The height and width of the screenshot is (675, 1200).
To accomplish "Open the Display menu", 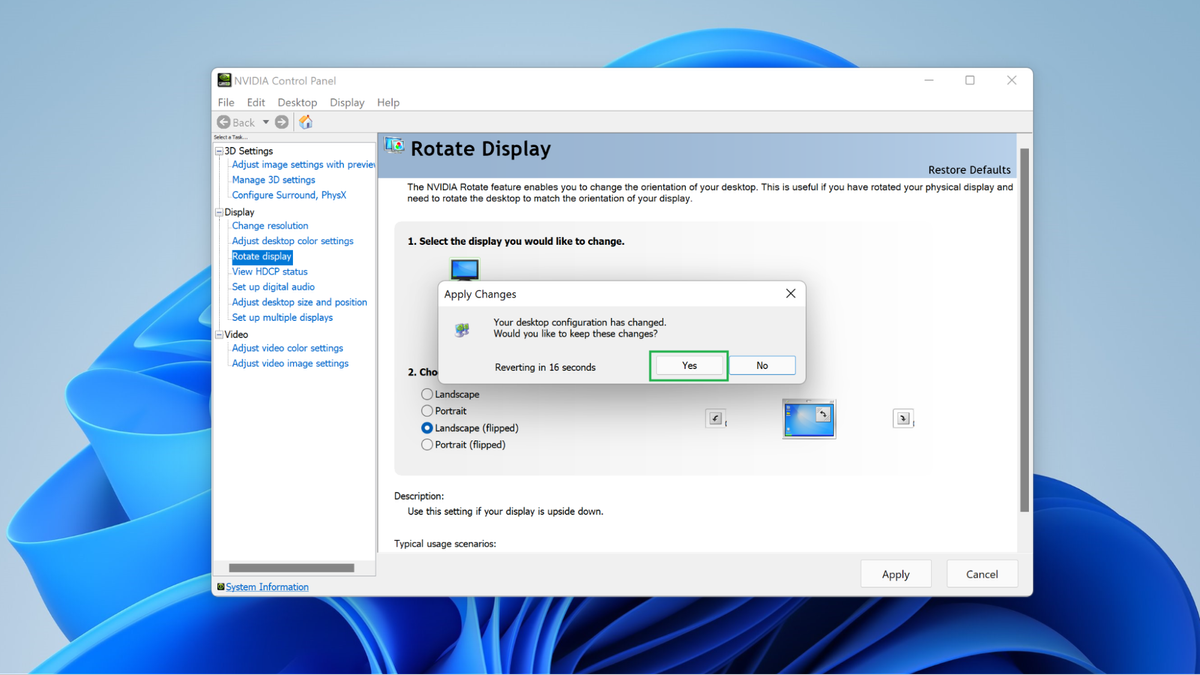I will (346, 102).
